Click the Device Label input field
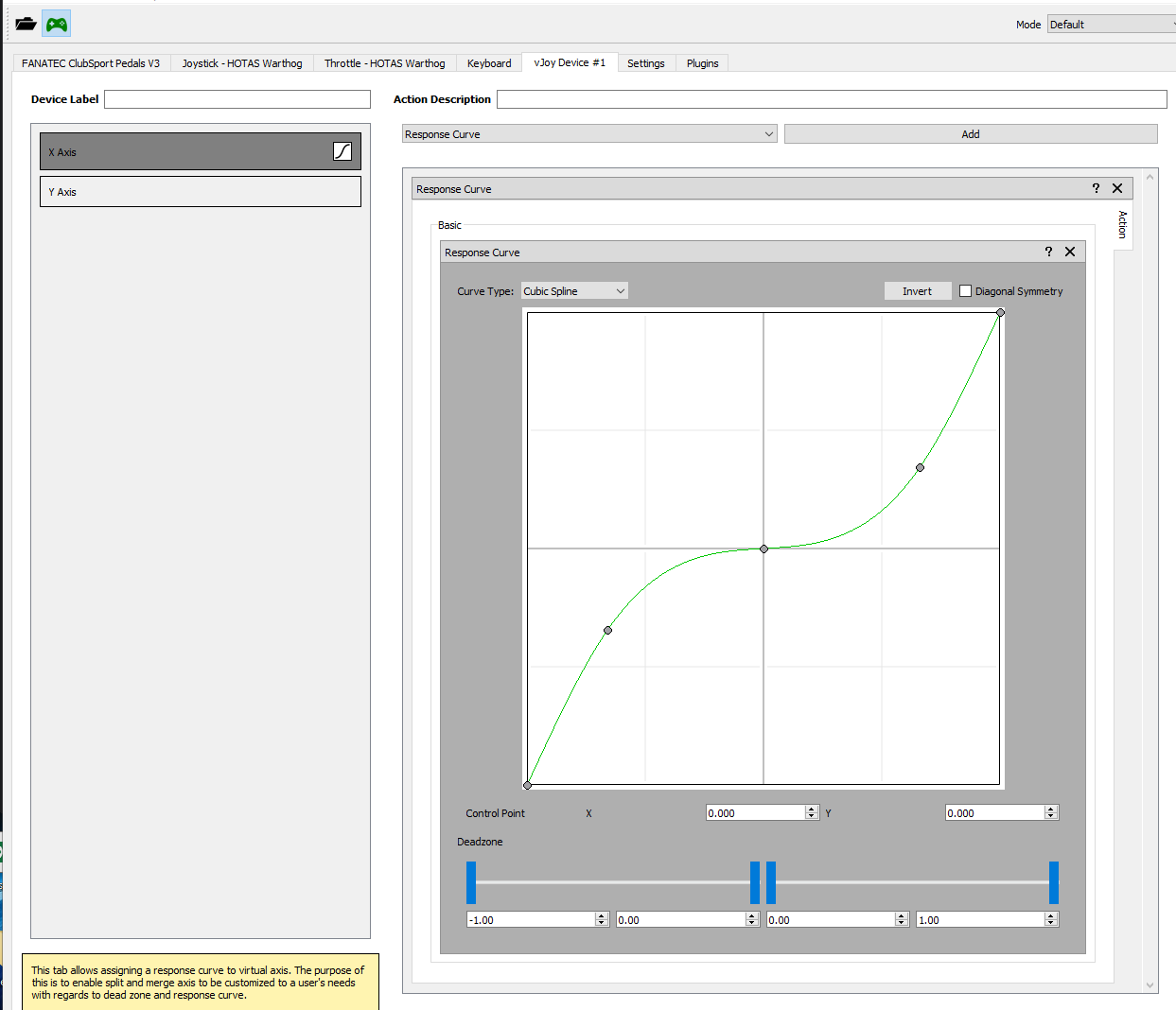Viewport: 1176px width, 1010px height. 237,99
